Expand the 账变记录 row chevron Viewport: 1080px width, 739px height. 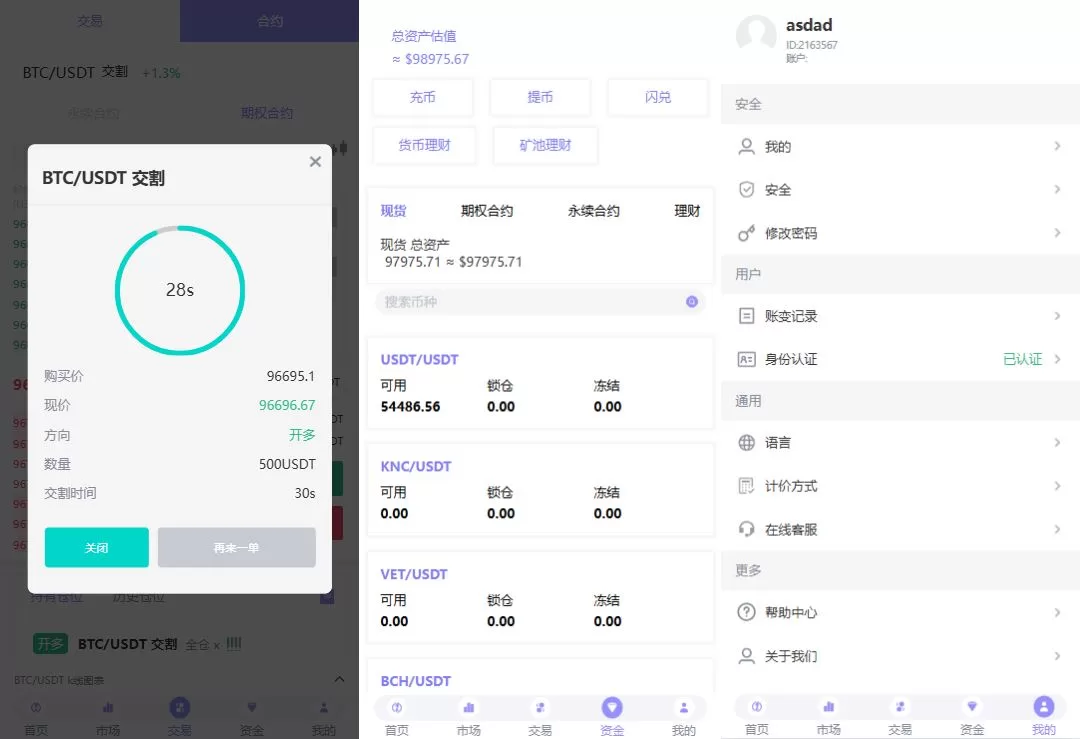point(1057,316)
